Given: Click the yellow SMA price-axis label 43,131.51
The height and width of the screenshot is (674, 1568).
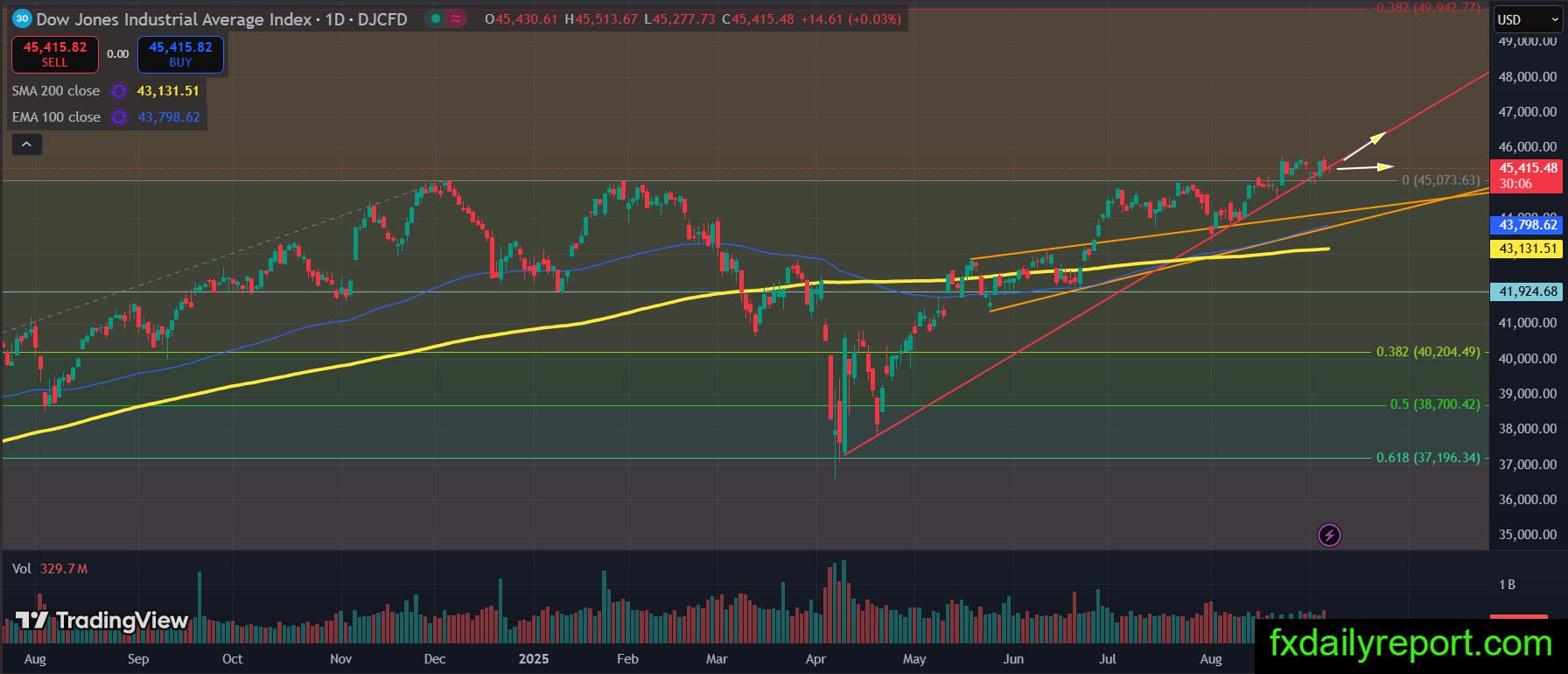Looking at the screenshot, I should [x=1528, y=249].
